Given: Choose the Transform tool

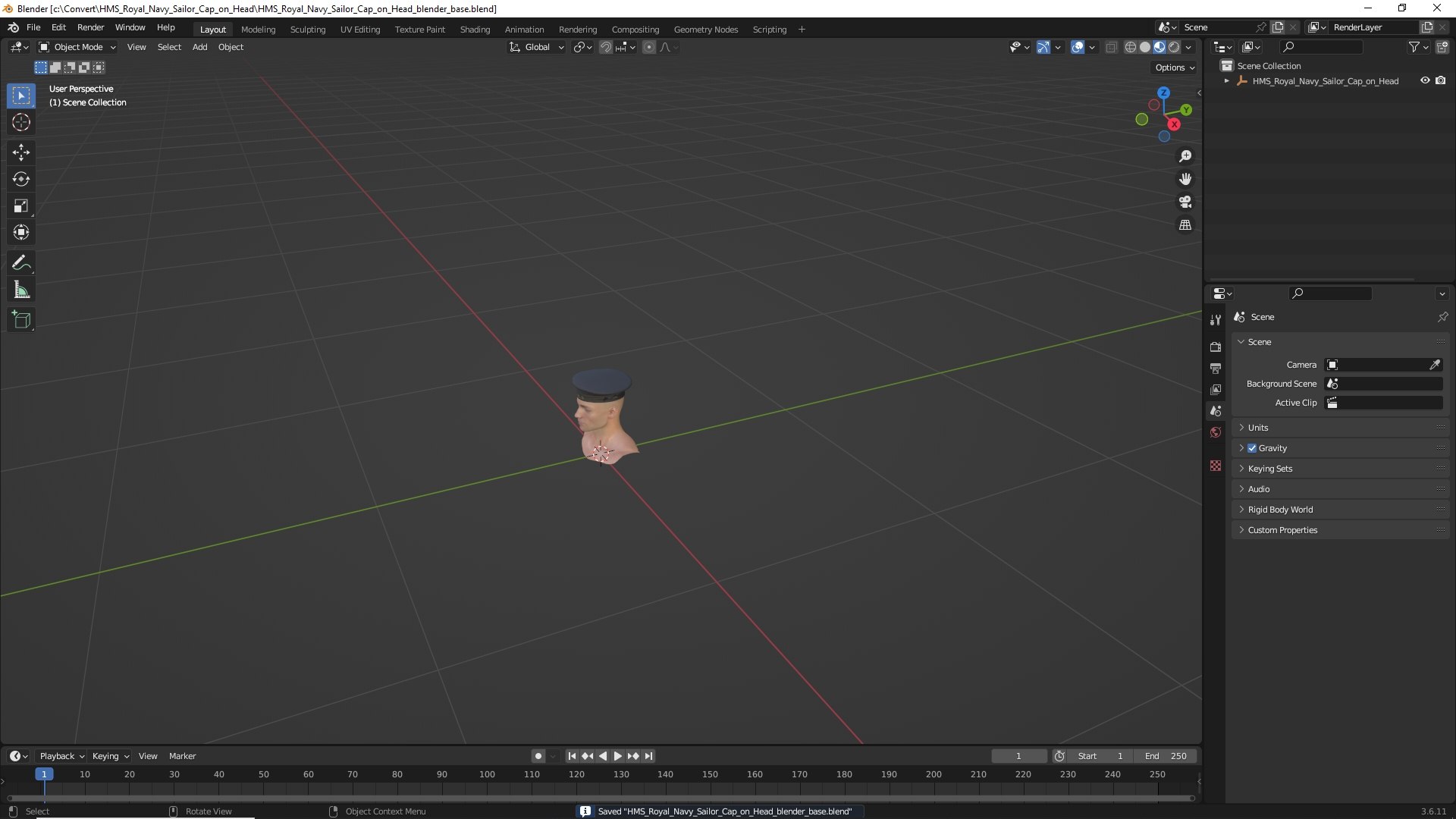Looking at the screenshot, I should pos(21,232).
